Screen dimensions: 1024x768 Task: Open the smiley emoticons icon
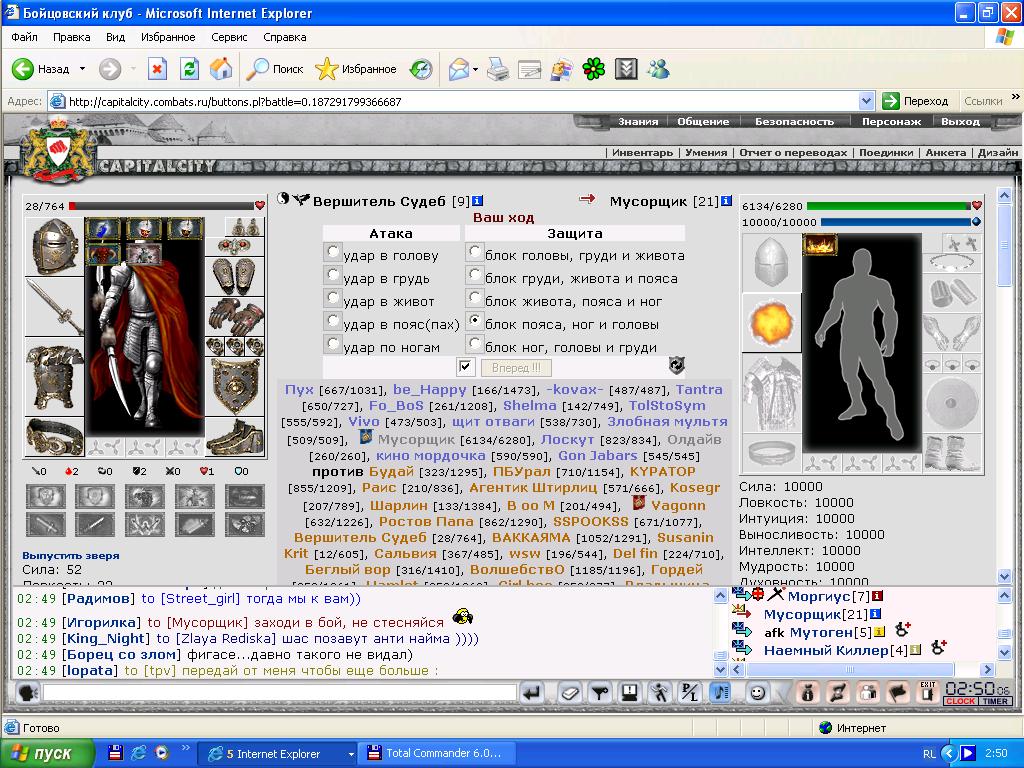click(x=758, y=692)
